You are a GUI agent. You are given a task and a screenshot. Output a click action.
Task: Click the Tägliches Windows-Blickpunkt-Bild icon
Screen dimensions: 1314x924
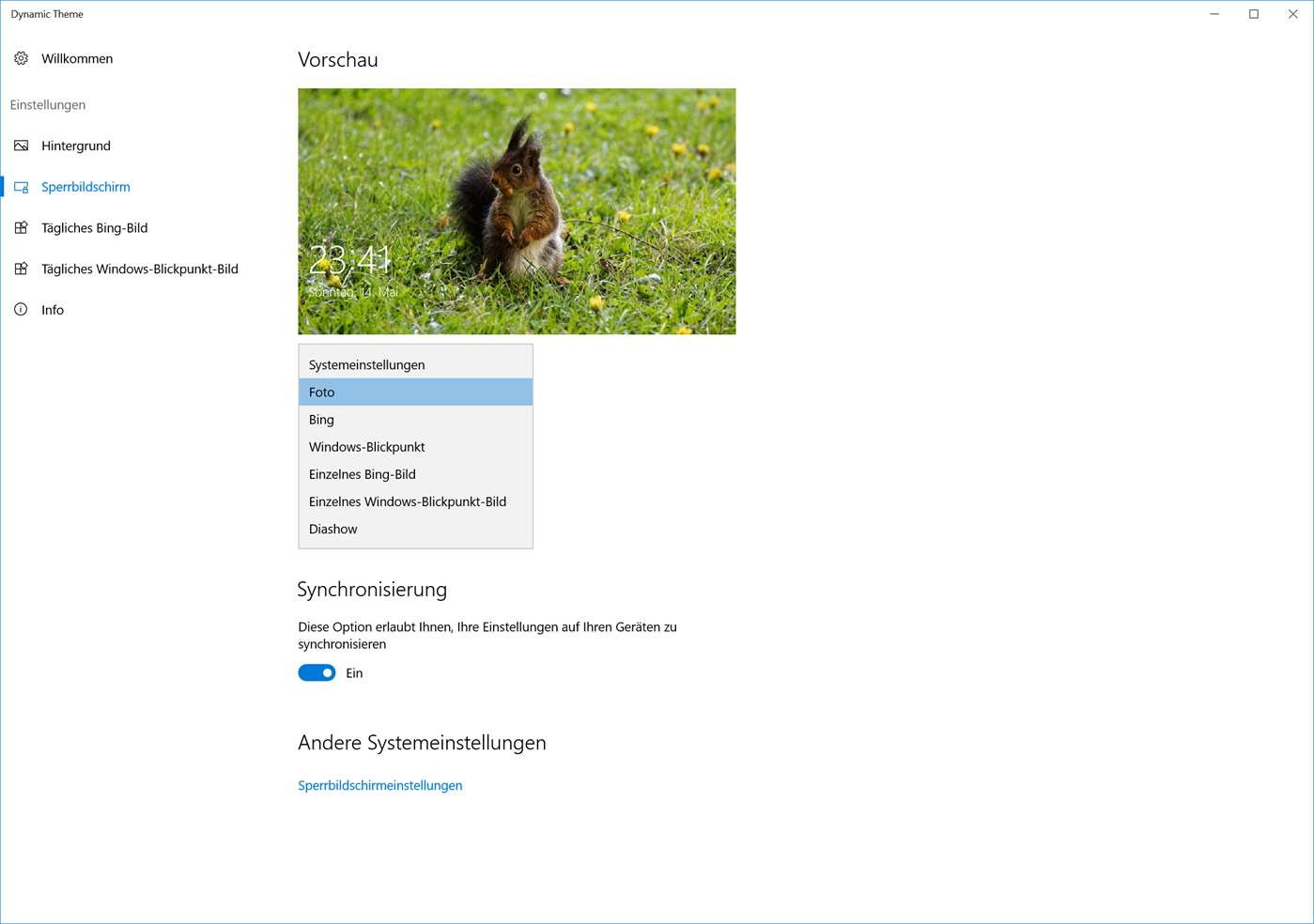pos(21,269)
